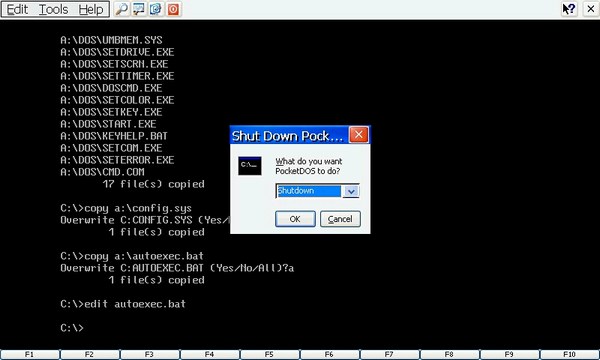600x360 pixels.
Task: Click the line A:\DOS\SETCOLOR.EXE
Action: (x=117, y=100)
